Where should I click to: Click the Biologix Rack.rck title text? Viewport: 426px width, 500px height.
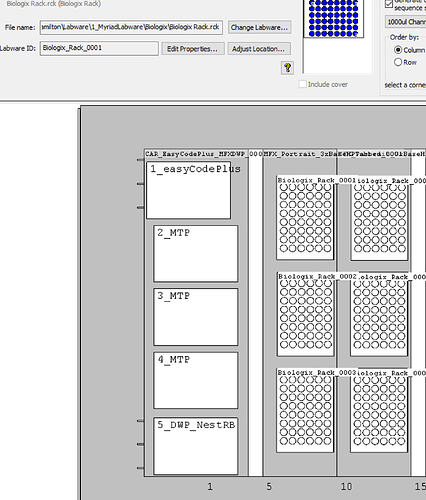54,4
